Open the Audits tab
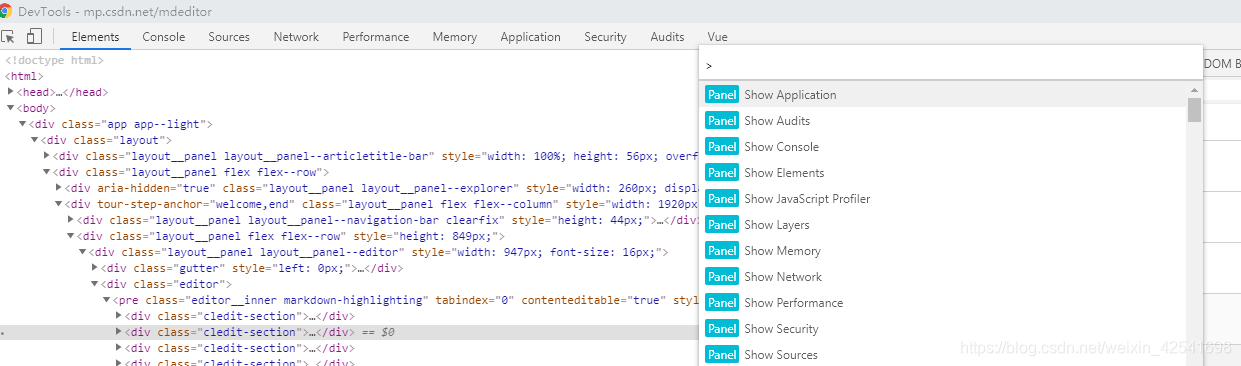1241x366 pixels. pos(667,37)
